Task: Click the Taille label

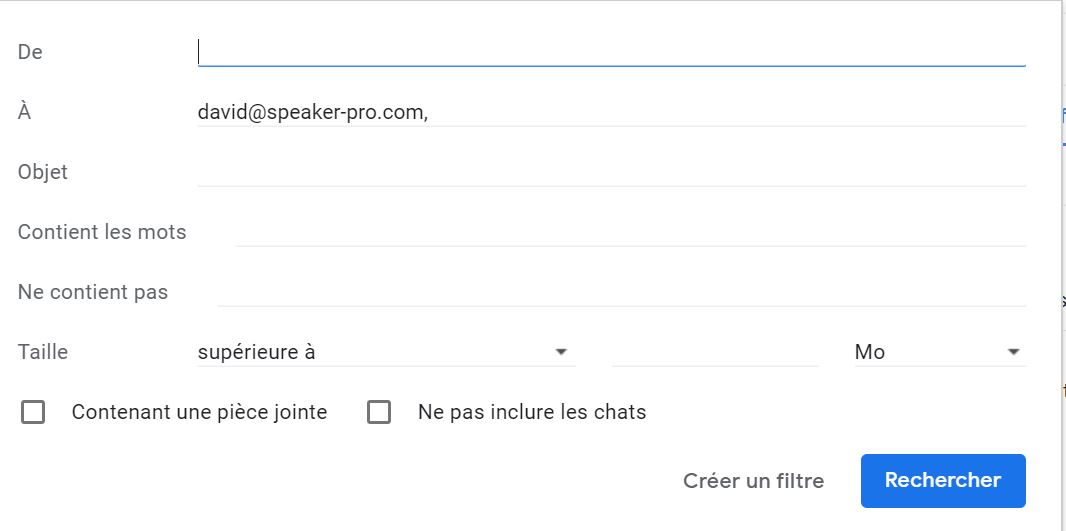Action: tap(43, 352)
